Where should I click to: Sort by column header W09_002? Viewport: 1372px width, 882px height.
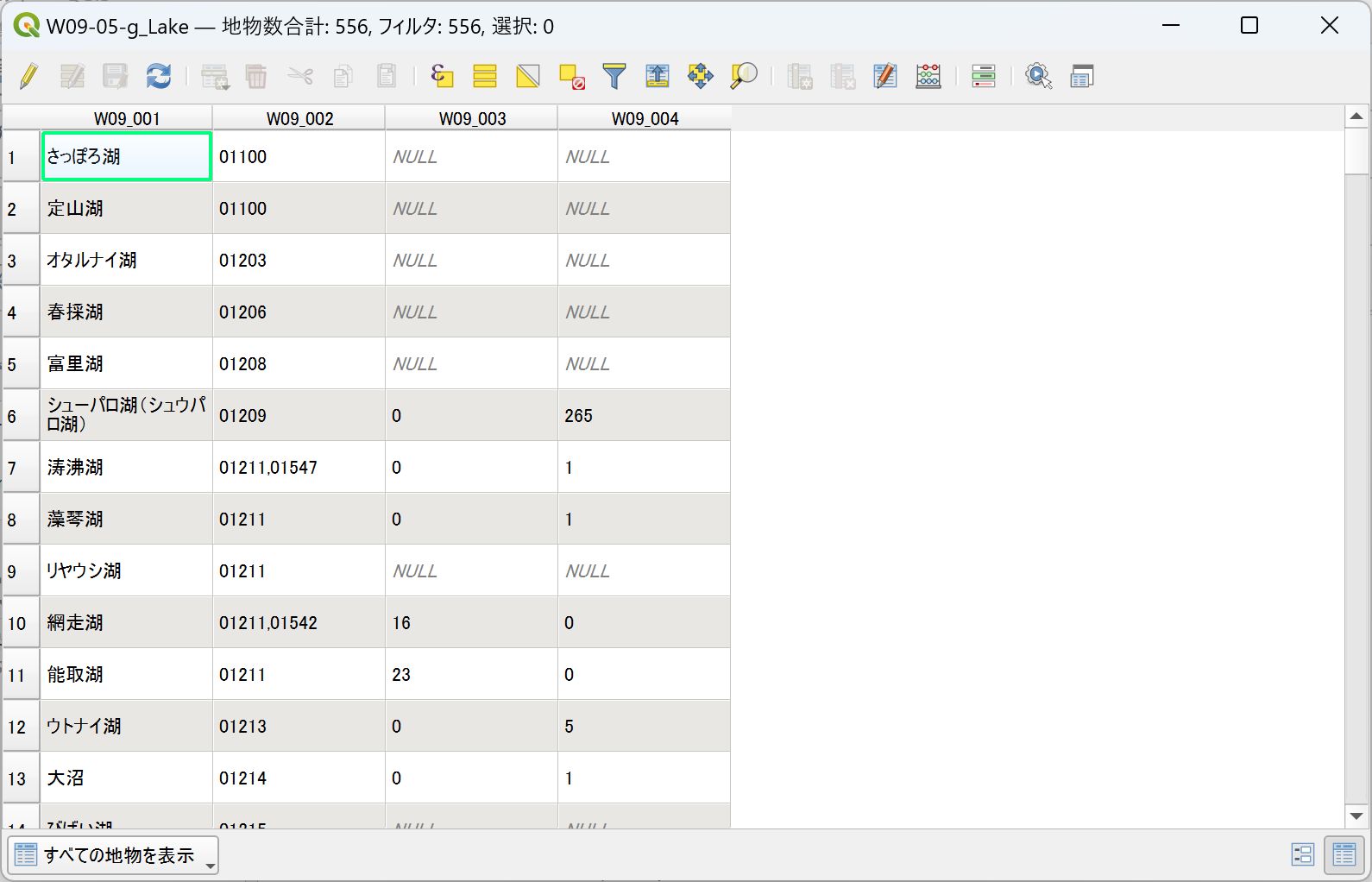coord(299,118)
